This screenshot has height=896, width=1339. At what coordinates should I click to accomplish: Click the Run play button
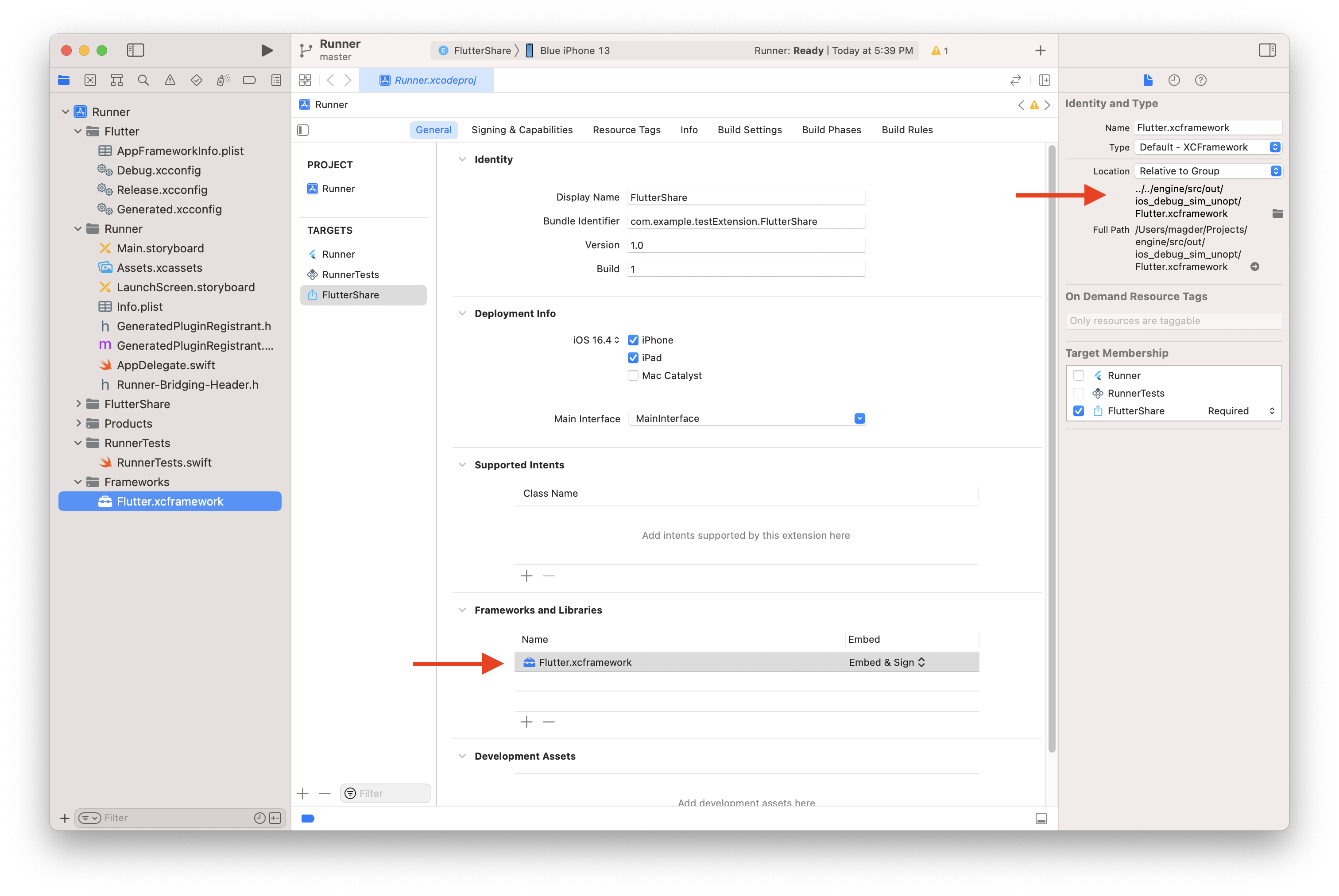click(x=266, y=50)
